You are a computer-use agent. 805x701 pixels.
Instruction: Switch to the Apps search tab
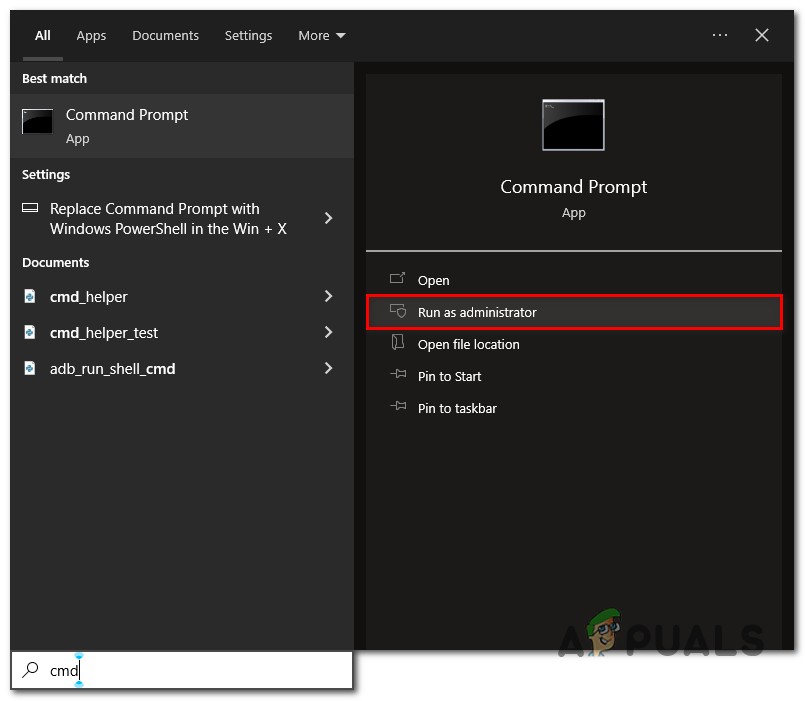[x=91, y=36]
